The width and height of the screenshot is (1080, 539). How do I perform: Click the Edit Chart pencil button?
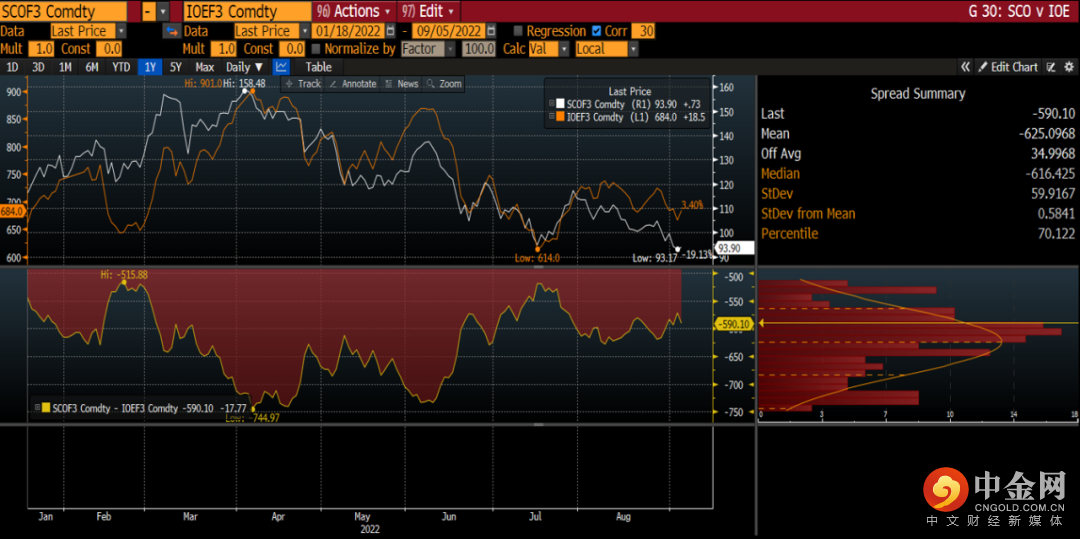(x=1008, y=67)
